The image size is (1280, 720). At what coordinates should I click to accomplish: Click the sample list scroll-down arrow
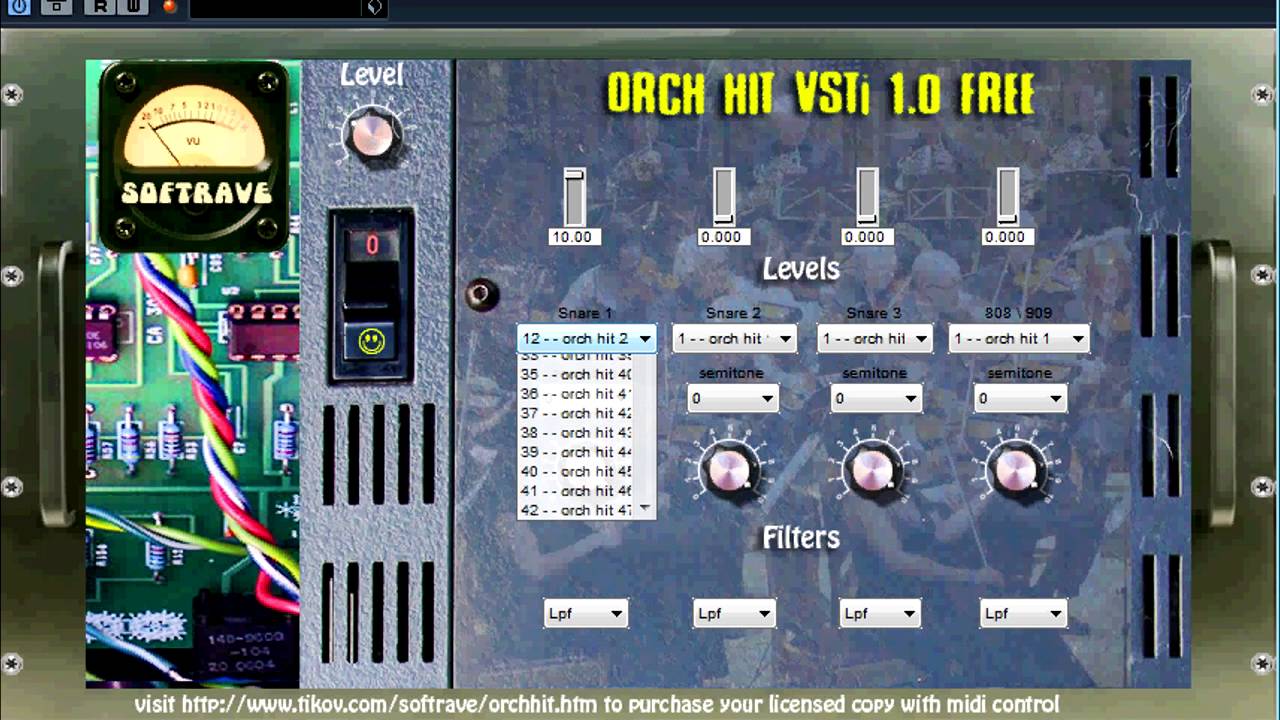646,508
